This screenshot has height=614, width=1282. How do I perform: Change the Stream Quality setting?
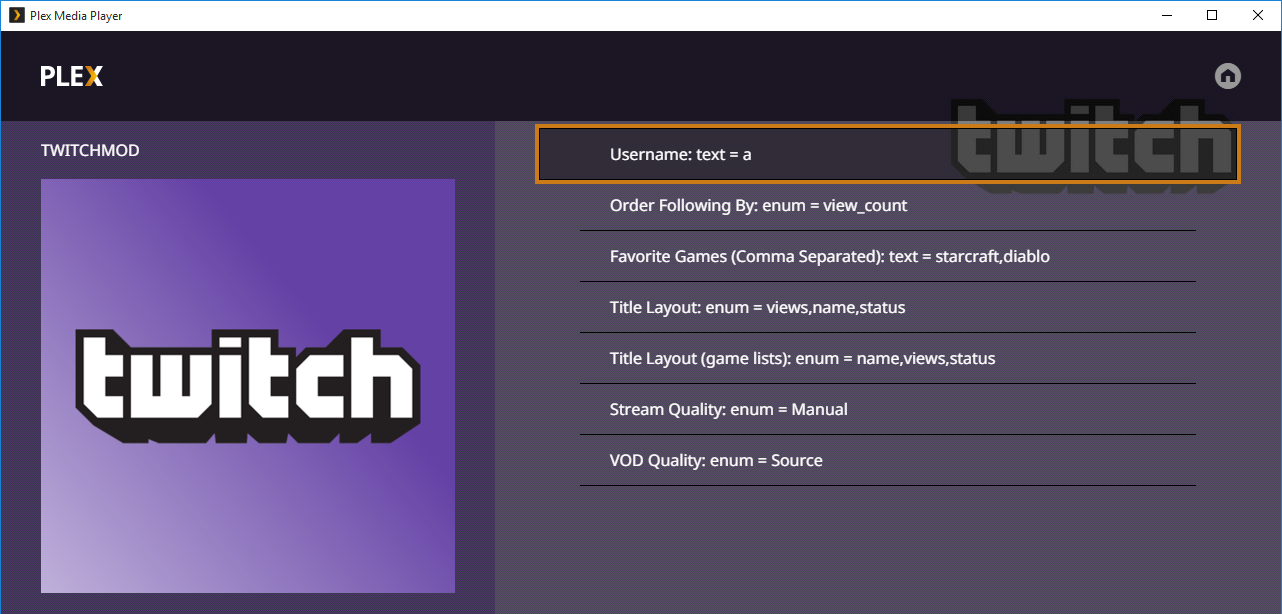[x=888, y=409]
